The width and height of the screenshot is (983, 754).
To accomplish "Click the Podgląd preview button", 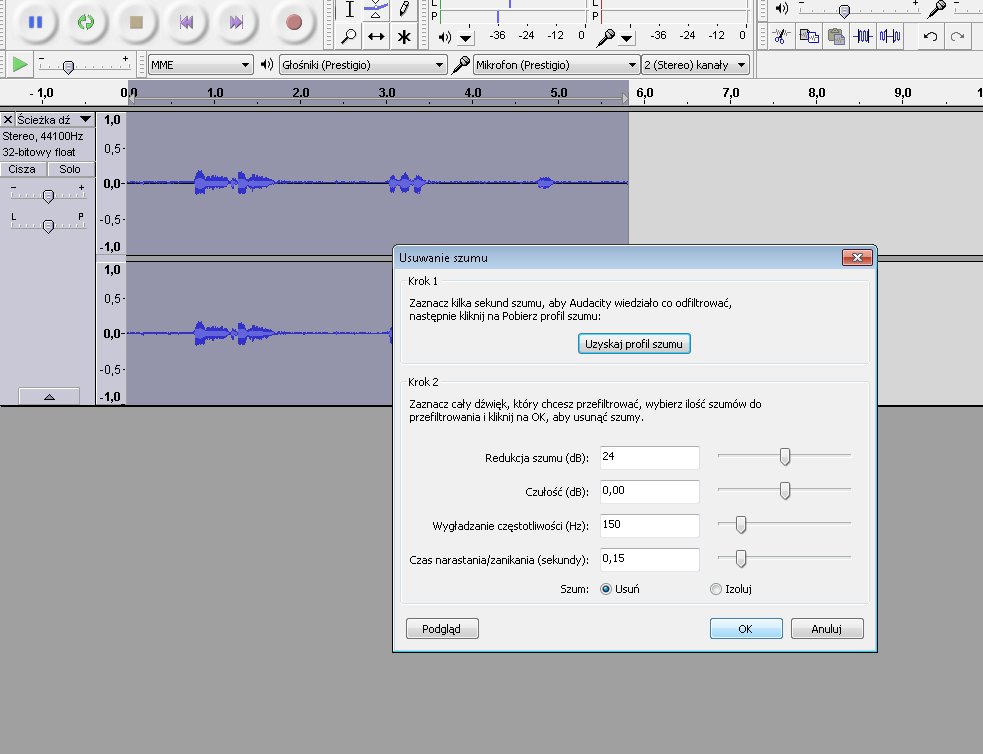I will 442,629.
